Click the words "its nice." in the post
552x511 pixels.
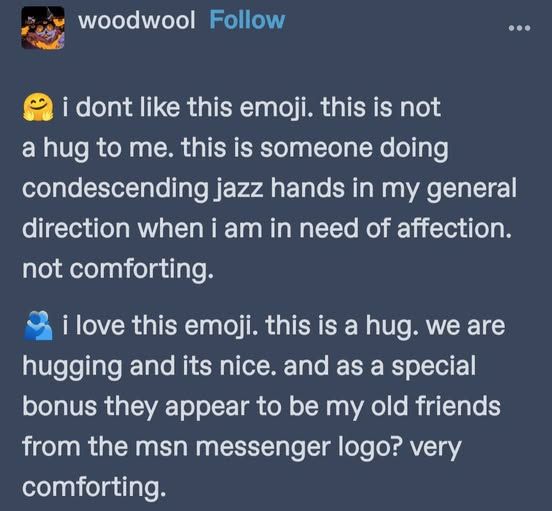click(230, 366)
